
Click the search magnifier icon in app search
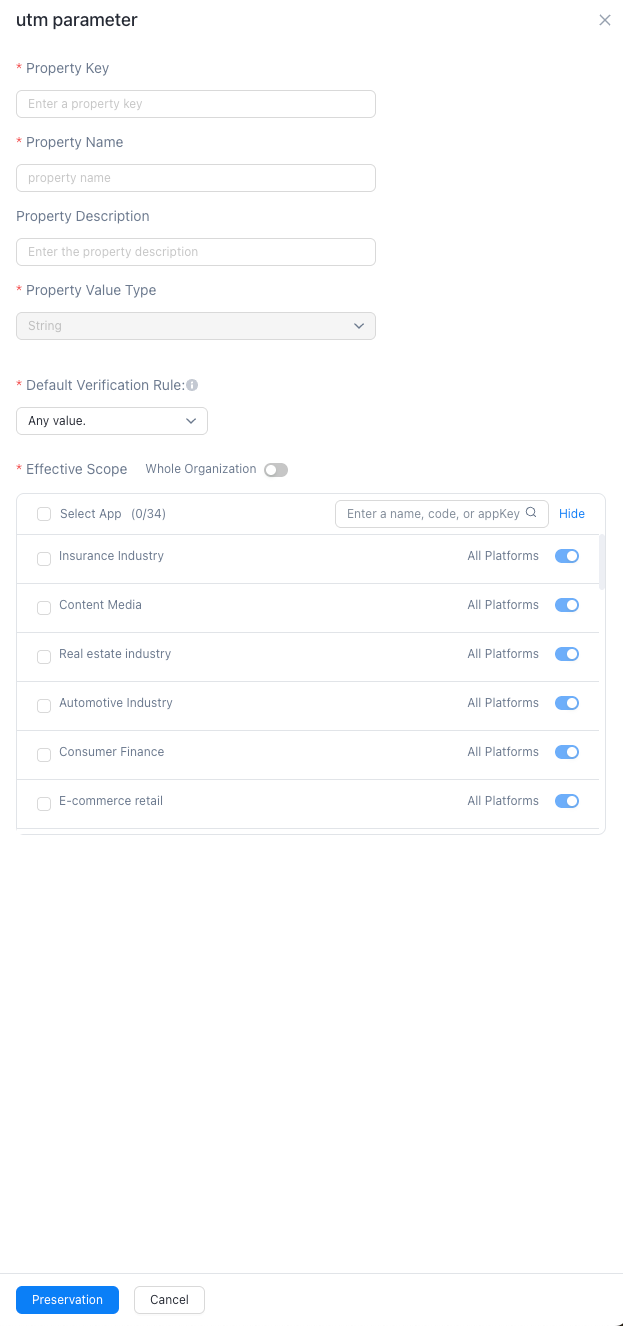[x=531, y=514]
